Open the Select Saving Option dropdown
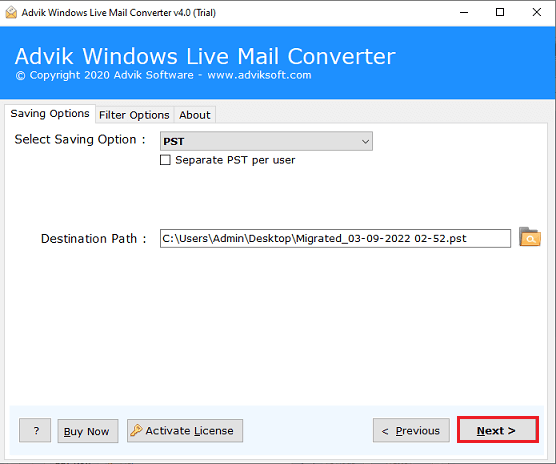The image size is (556, 464). click(266, 141)
